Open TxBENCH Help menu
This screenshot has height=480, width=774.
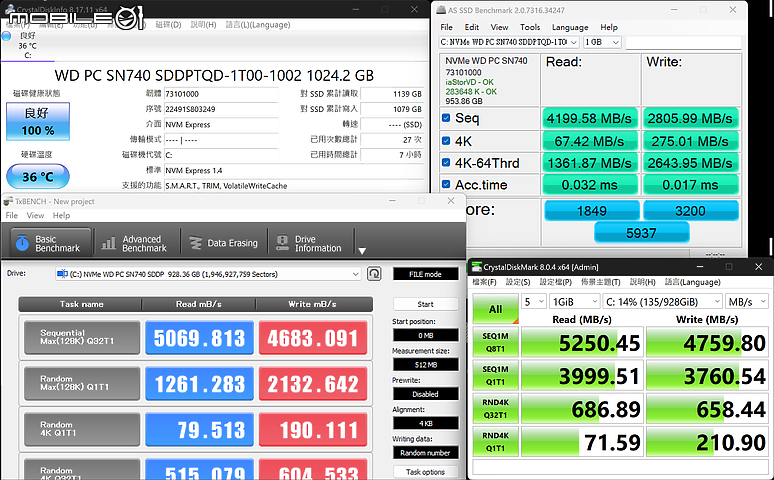pos(61,215)
